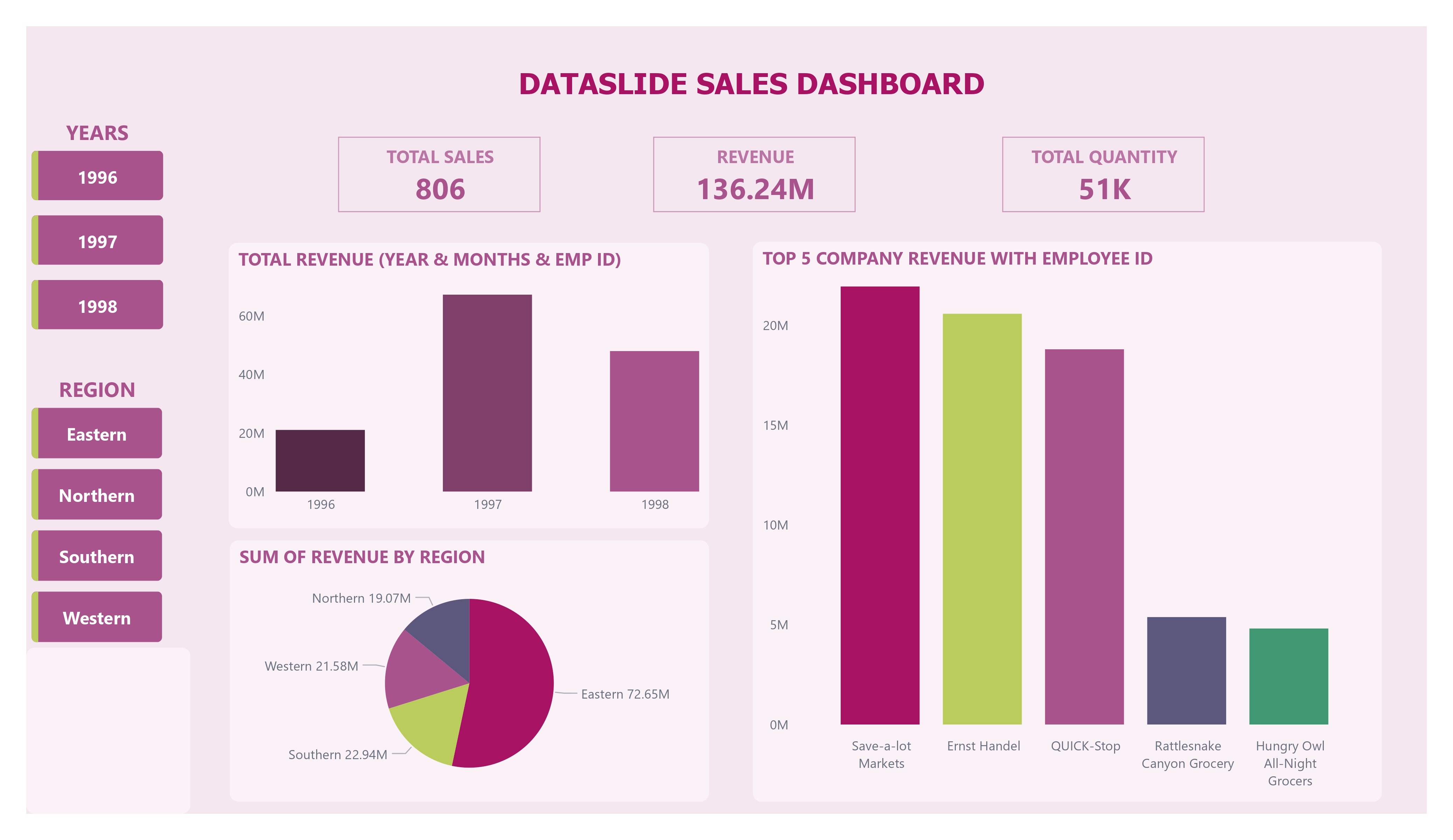This screenshot has width=1453, height=840.
Task: Click the Save-a-lot Markets bar
Action: (x=880, y=506)
